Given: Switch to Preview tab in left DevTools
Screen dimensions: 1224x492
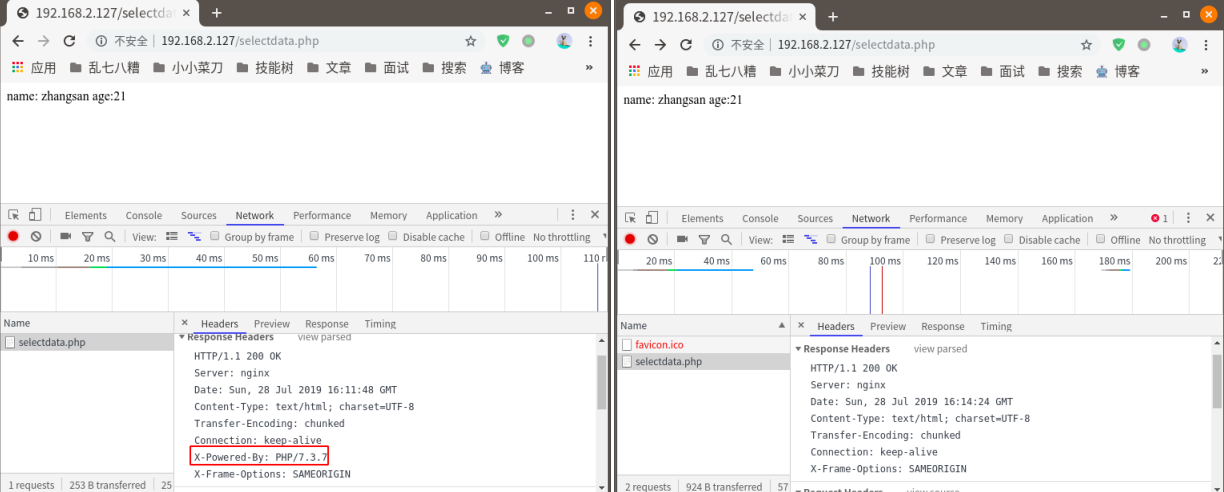Looking at the screenshot, I should tap(272, 324).
